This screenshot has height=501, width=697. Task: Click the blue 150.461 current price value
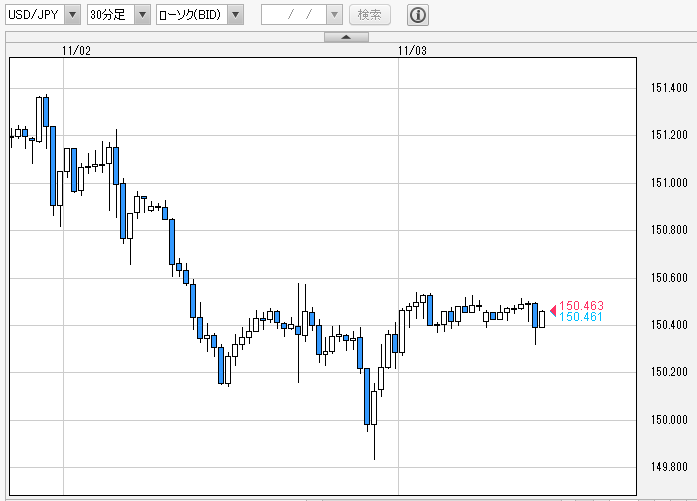[581, 317]
